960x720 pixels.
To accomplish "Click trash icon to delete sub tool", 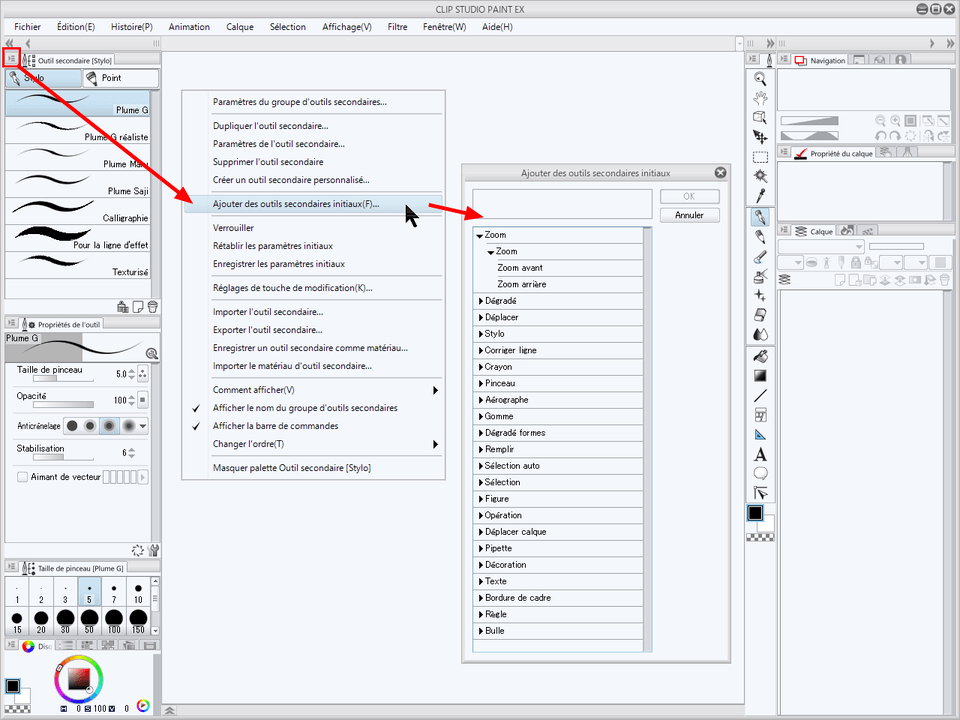I will click(153, 307).
